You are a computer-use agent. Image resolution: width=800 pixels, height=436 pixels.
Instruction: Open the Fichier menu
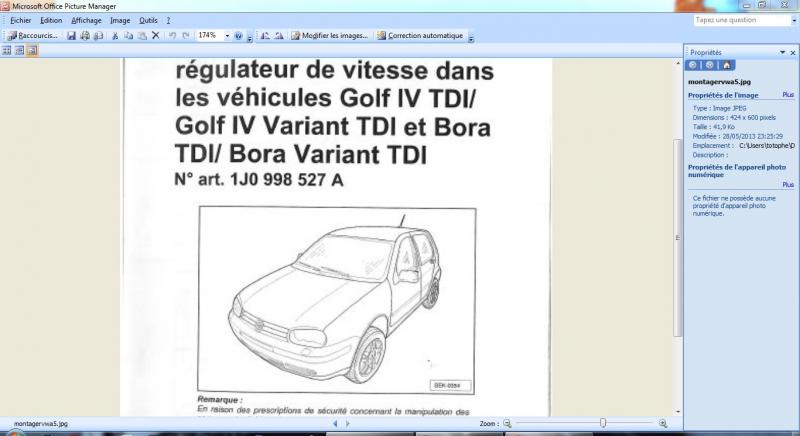20,20
